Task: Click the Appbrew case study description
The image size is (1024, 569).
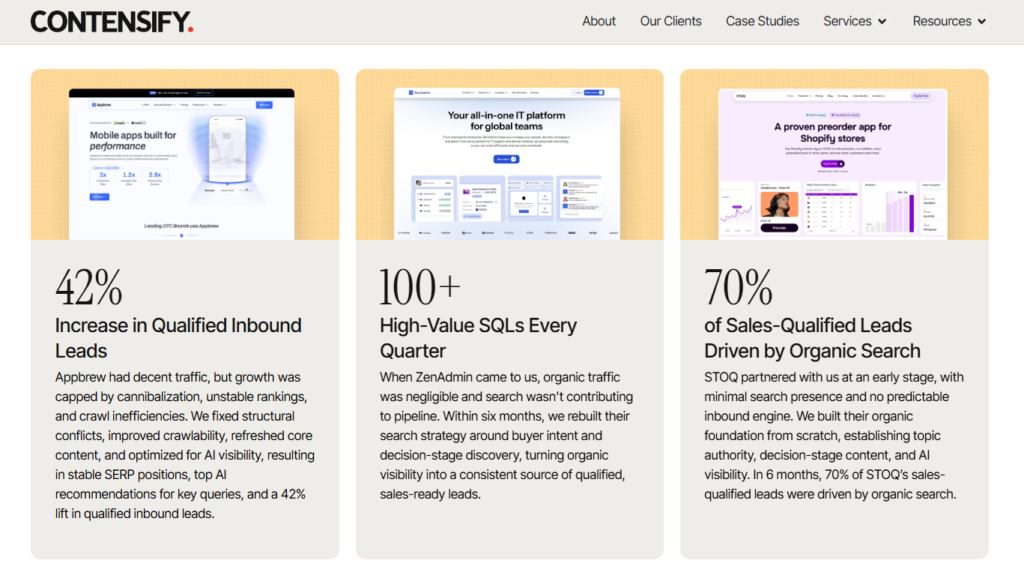Action: tap(185, 446)
